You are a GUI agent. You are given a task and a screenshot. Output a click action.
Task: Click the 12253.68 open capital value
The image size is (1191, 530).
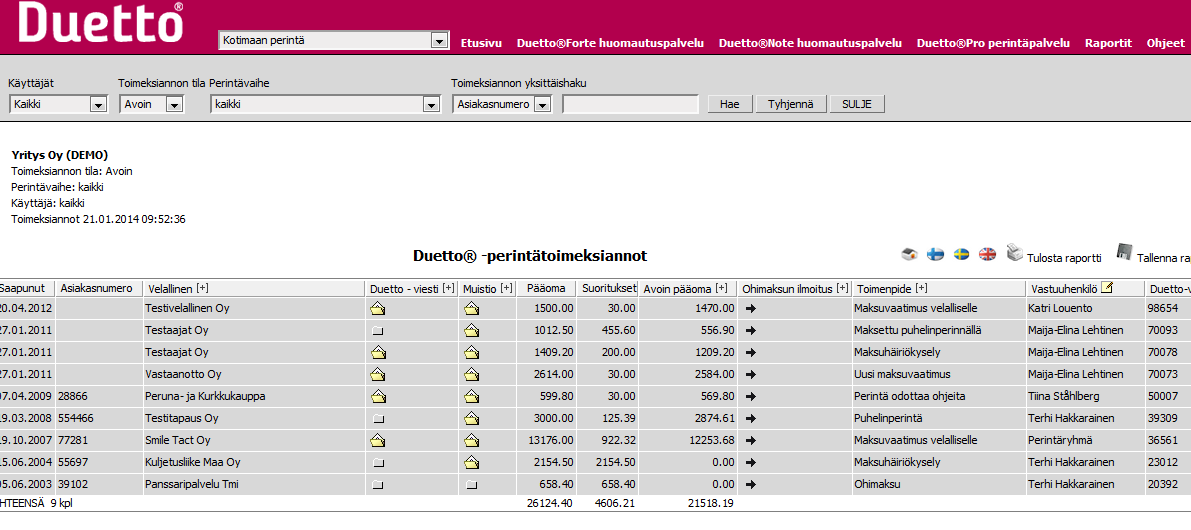click(x=710, y=440)
